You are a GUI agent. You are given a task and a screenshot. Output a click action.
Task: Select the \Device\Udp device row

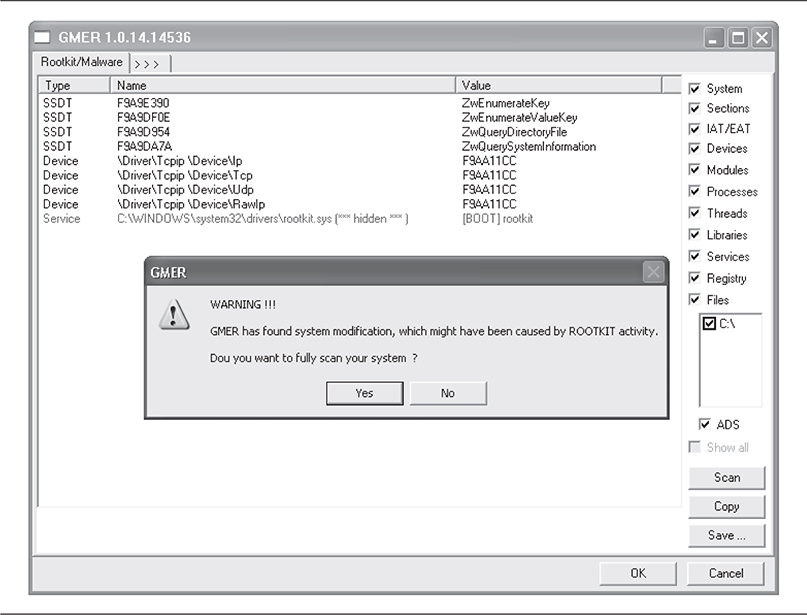pos(359,189)
